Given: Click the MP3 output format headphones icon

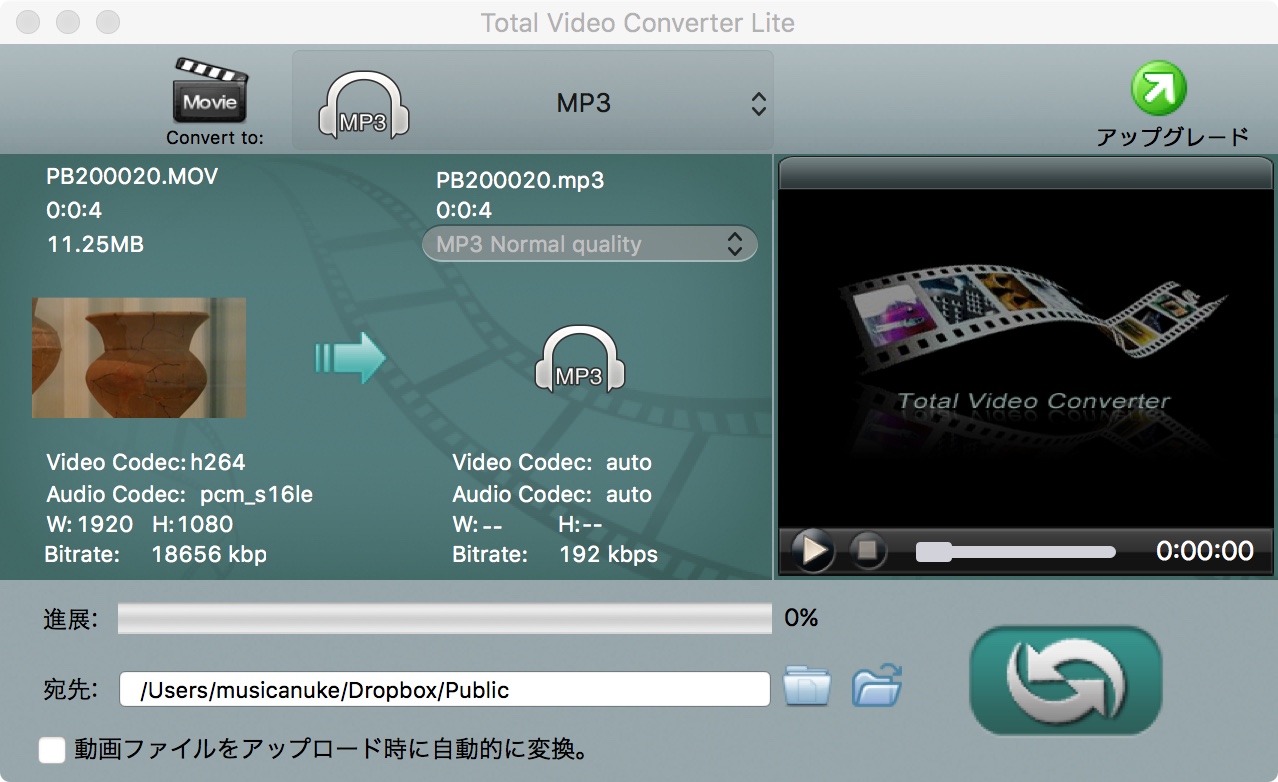Looking at the screenshot, I should point(580,360).
